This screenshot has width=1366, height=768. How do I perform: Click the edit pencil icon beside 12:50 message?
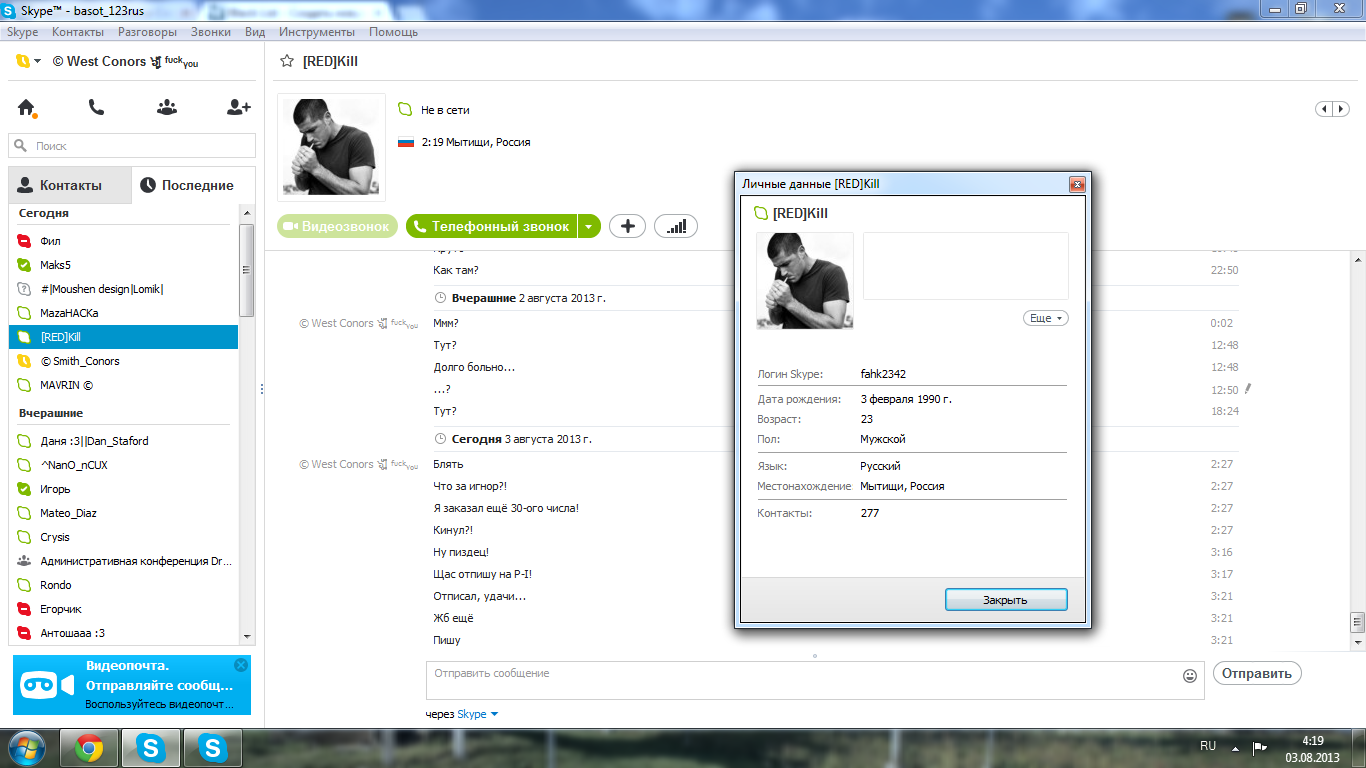1248,389
